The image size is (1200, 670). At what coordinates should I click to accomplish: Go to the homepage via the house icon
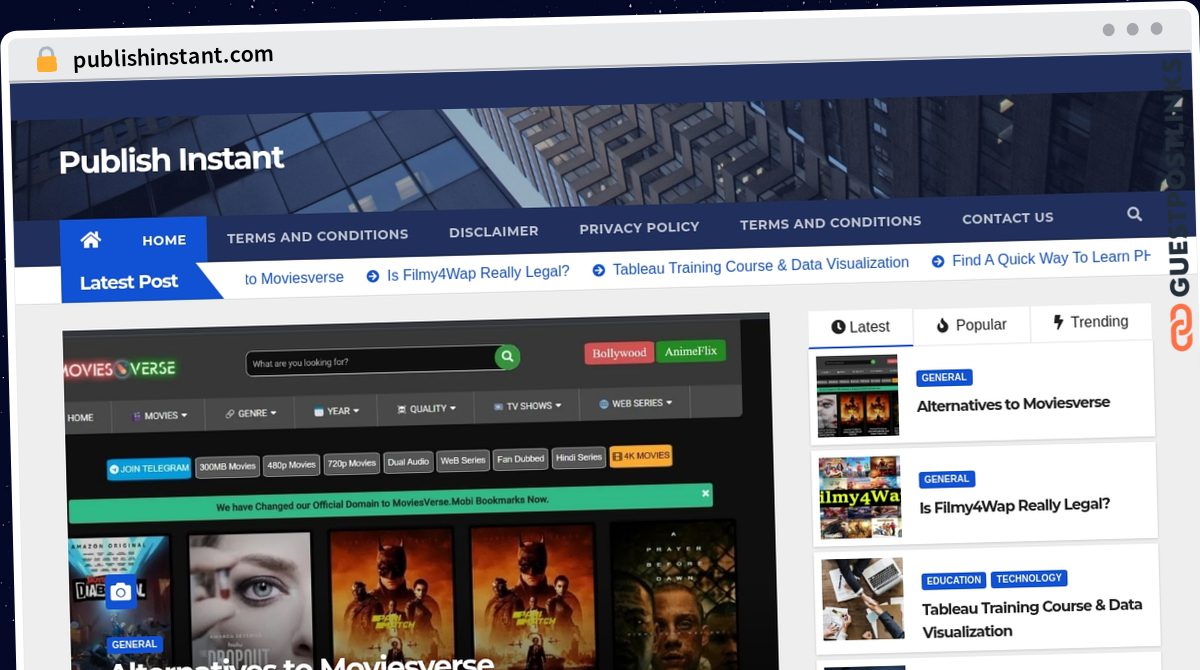point(91,239)
